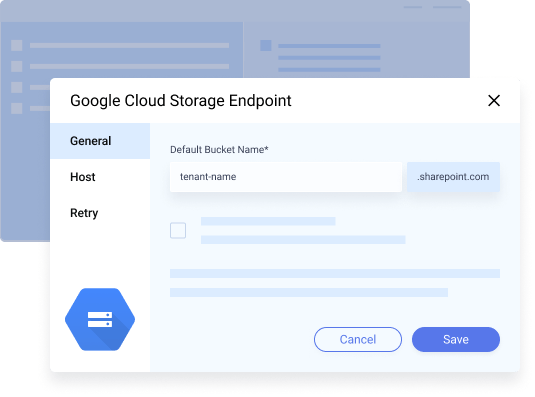
Task: Tick the empty checkbox below bucket name
Action: [178, 230]
